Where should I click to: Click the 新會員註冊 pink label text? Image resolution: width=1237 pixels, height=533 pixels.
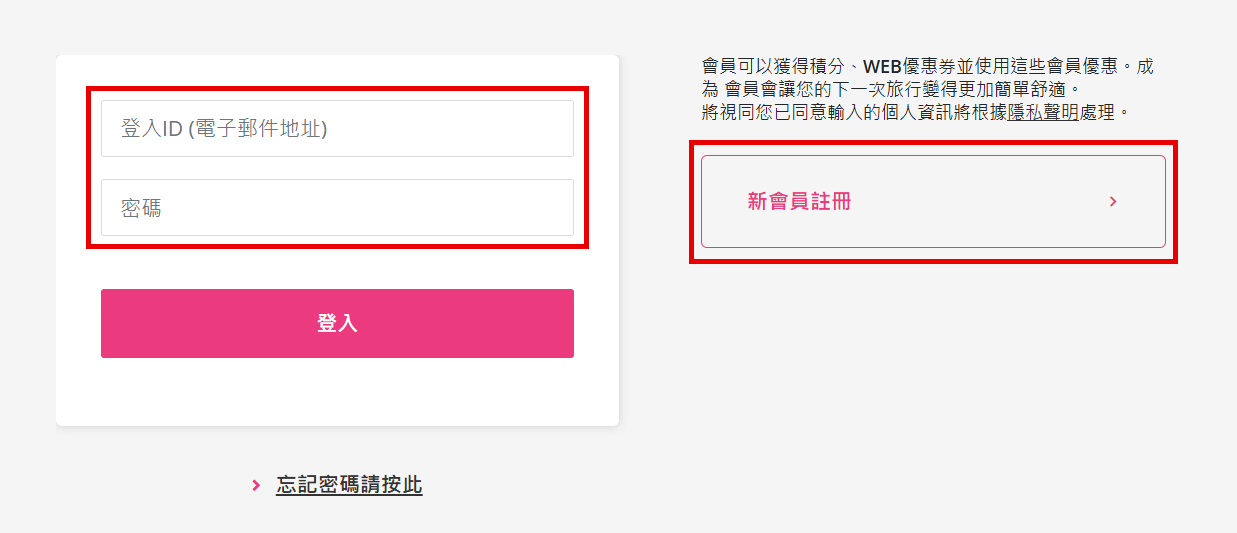799,201
